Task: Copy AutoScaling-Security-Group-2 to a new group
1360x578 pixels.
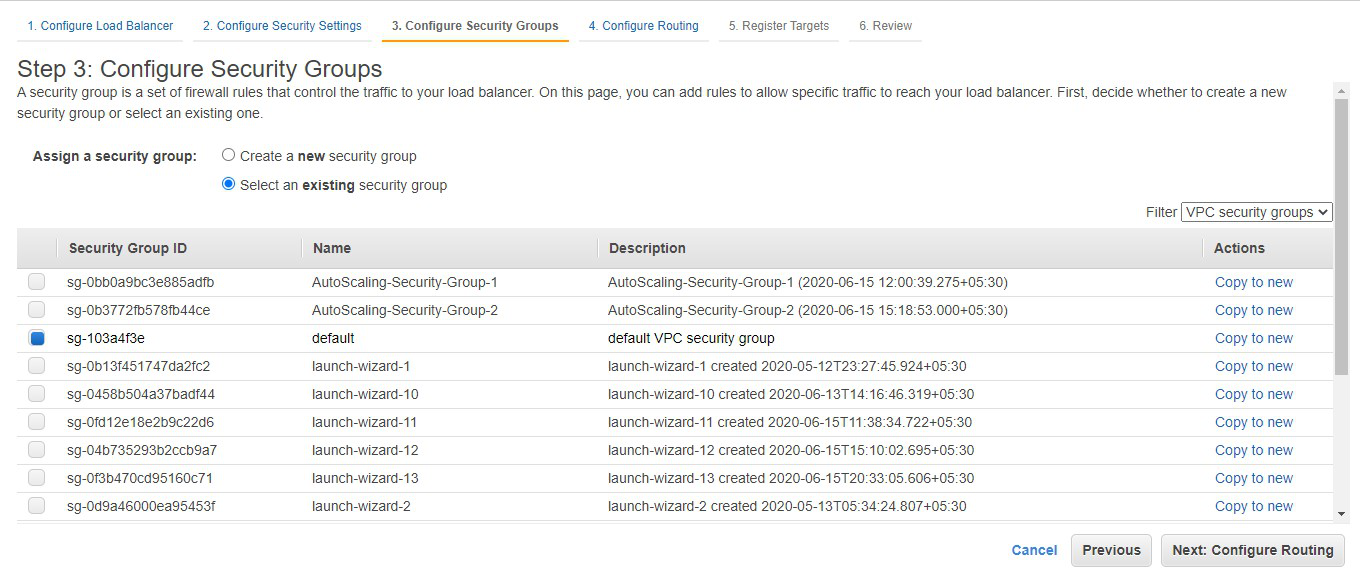Action: [x=1253, y=310]
